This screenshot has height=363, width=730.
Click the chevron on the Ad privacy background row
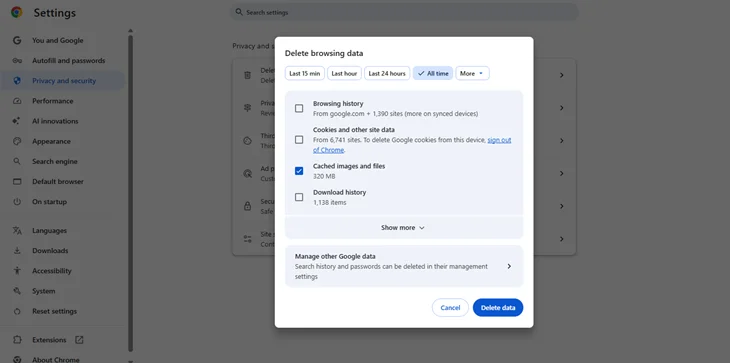tap(561, 173)
